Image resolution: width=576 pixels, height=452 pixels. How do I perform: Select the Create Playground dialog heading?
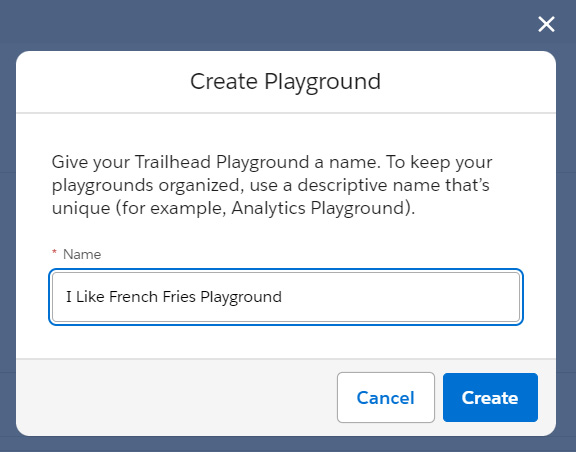[x=285, y=82]
